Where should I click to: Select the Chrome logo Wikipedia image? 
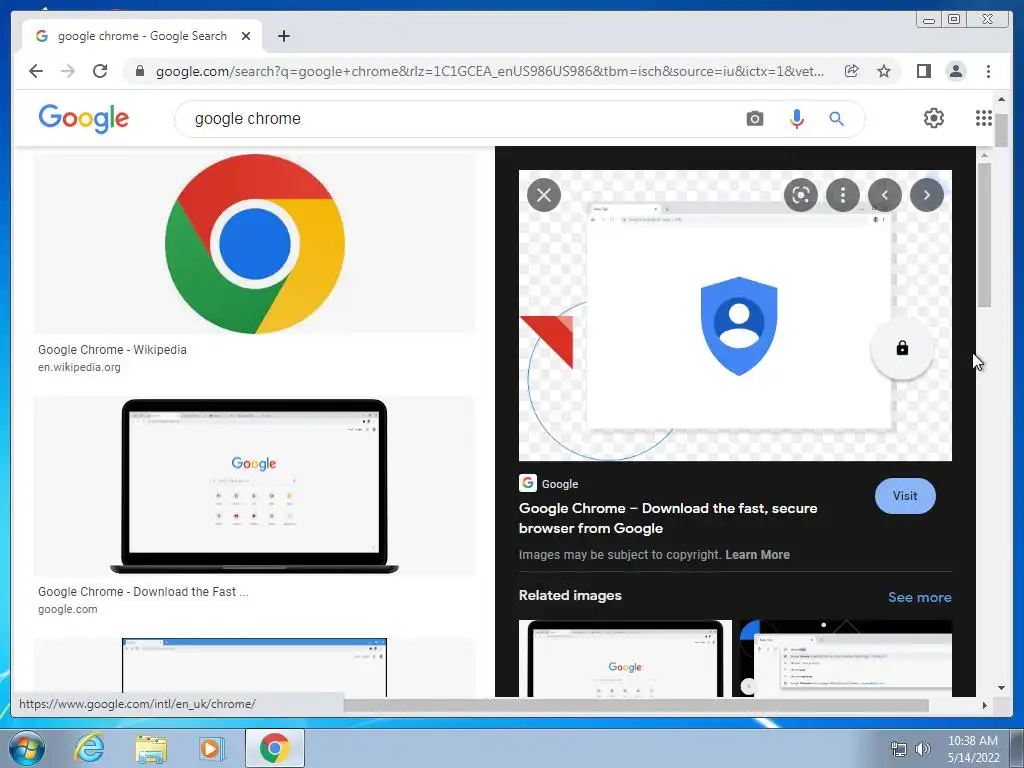point(255,244)
